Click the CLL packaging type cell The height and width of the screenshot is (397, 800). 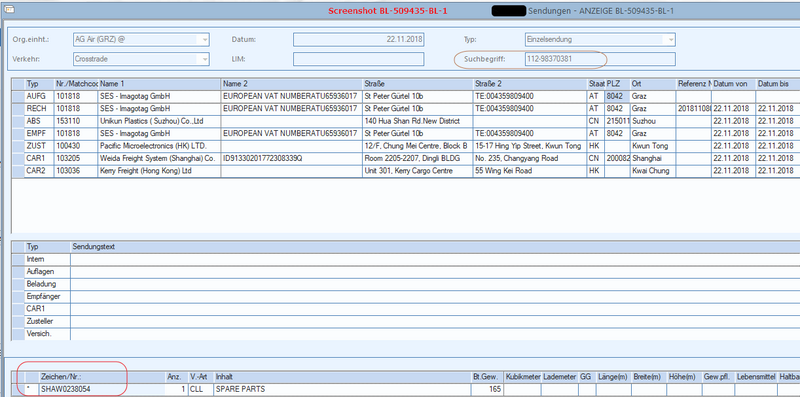(200, 389)
